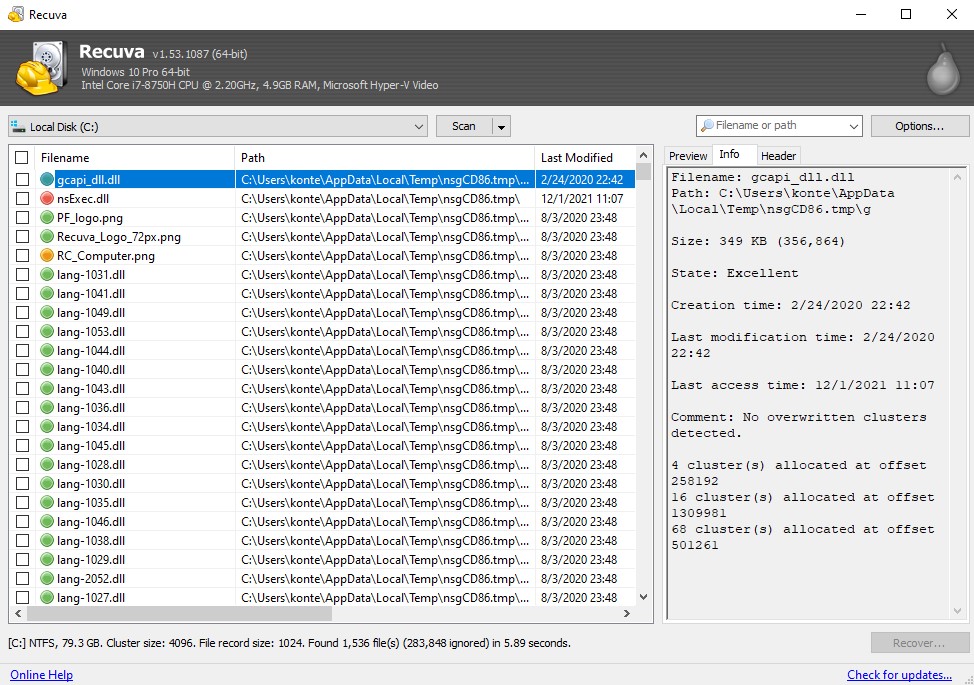Click the Recuva hard hat logo in header
This screenshot has width=974, height=685.
pyautogui.click(x=42, y=67)
